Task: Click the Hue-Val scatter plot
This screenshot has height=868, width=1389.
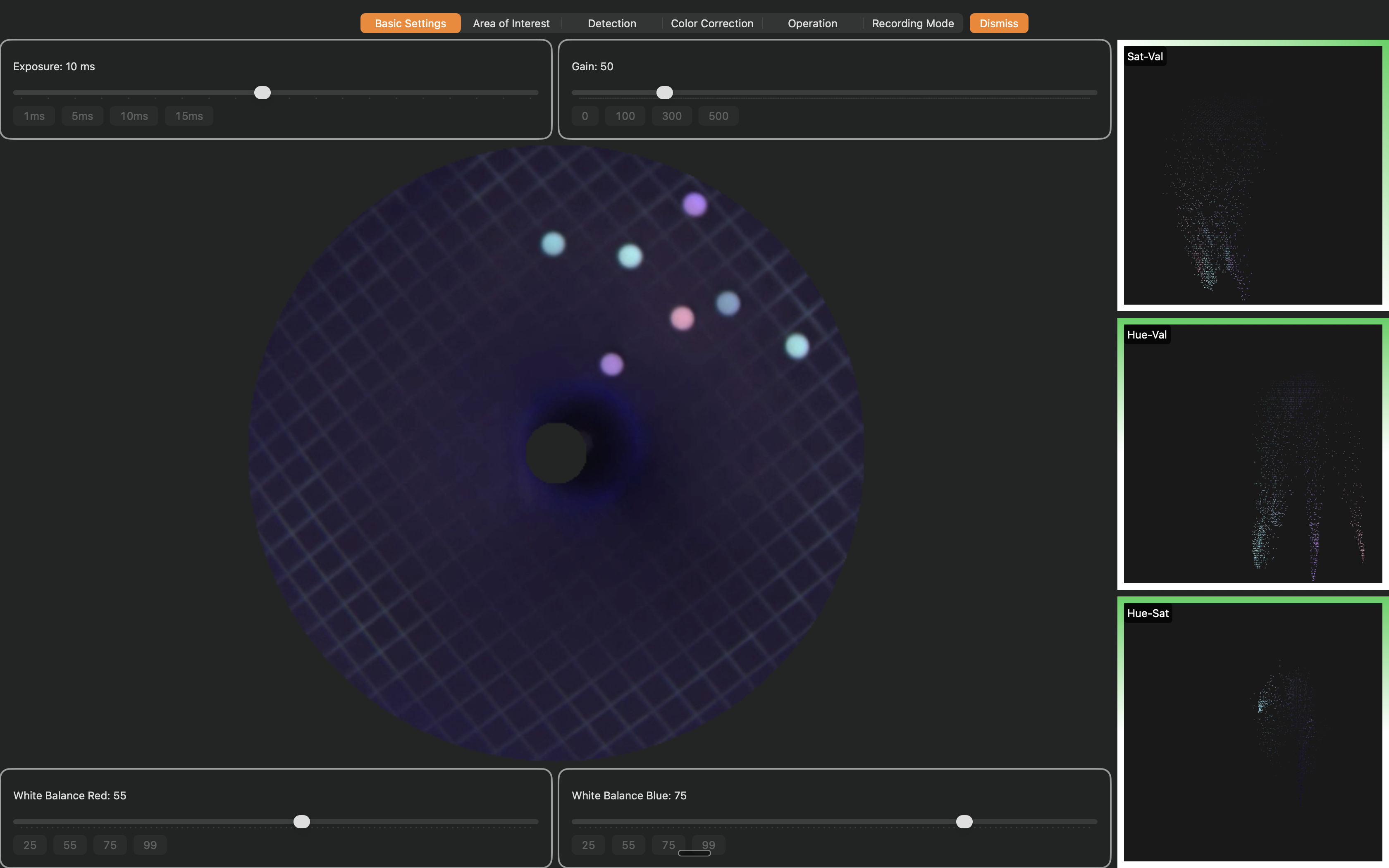Action: (1253, 453)
